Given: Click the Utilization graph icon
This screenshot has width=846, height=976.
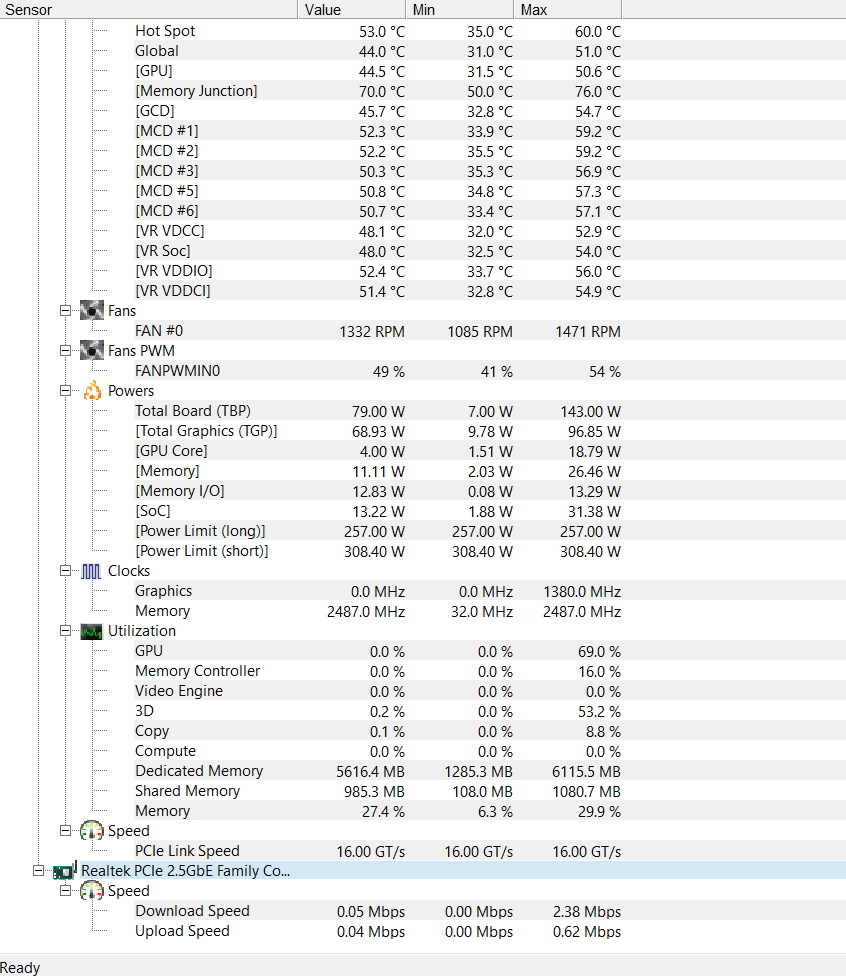Looking at the screenshot, I should pos(91,630).
